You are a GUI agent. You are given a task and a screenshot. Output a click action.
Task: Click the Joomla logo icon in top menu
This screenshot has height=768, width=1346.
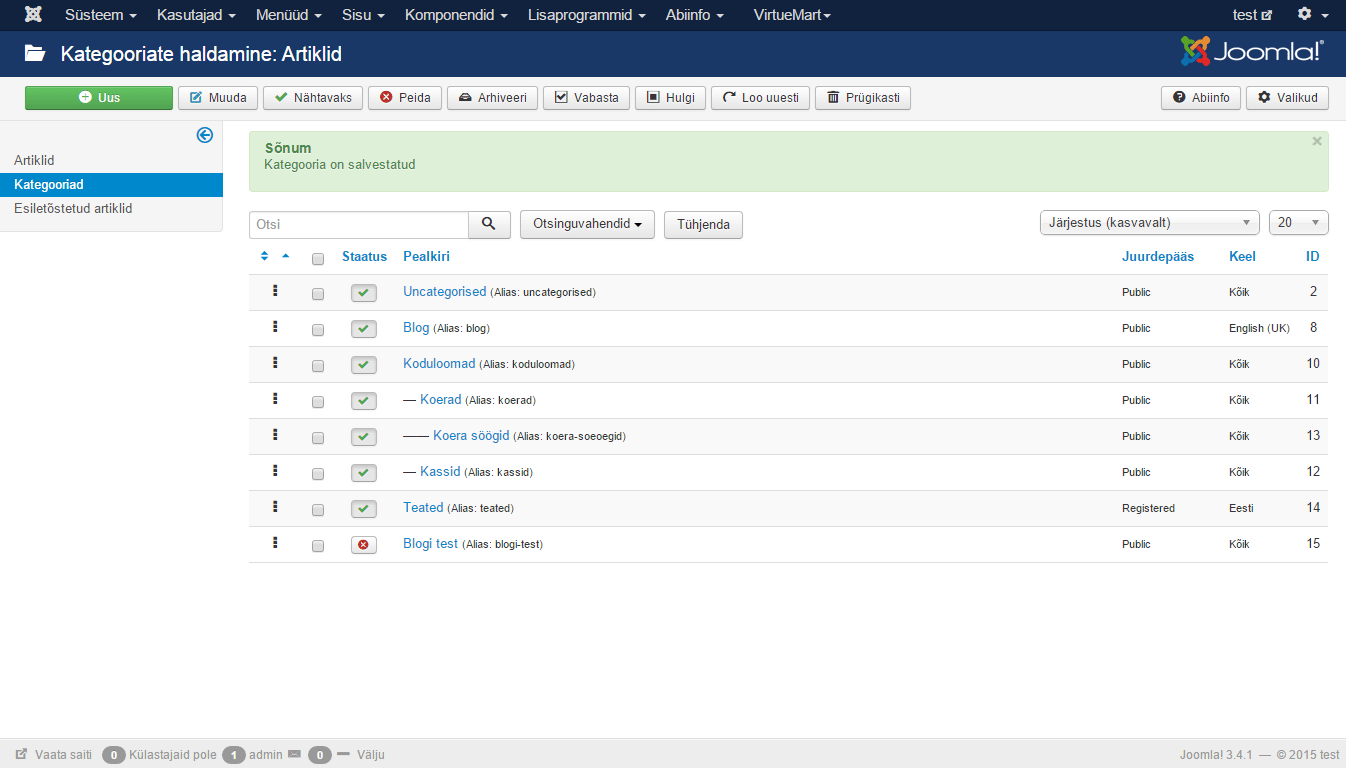pyautogui.click(x=33, y=15)
